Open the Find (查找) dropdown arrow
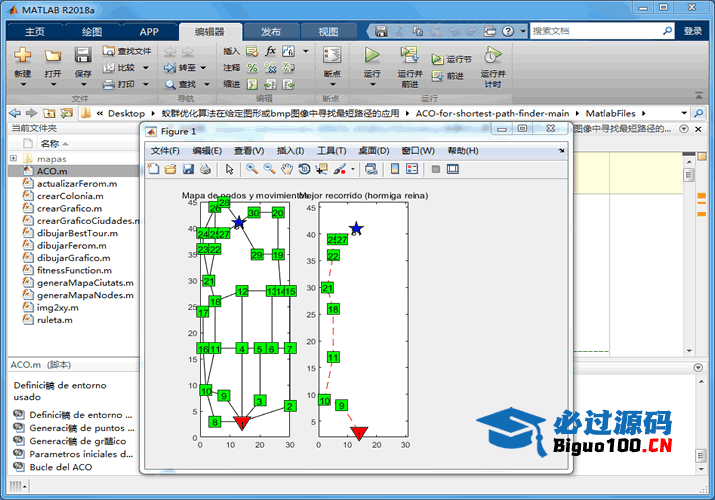The width and height of the screenshot is (715, 500). [207, 84]
